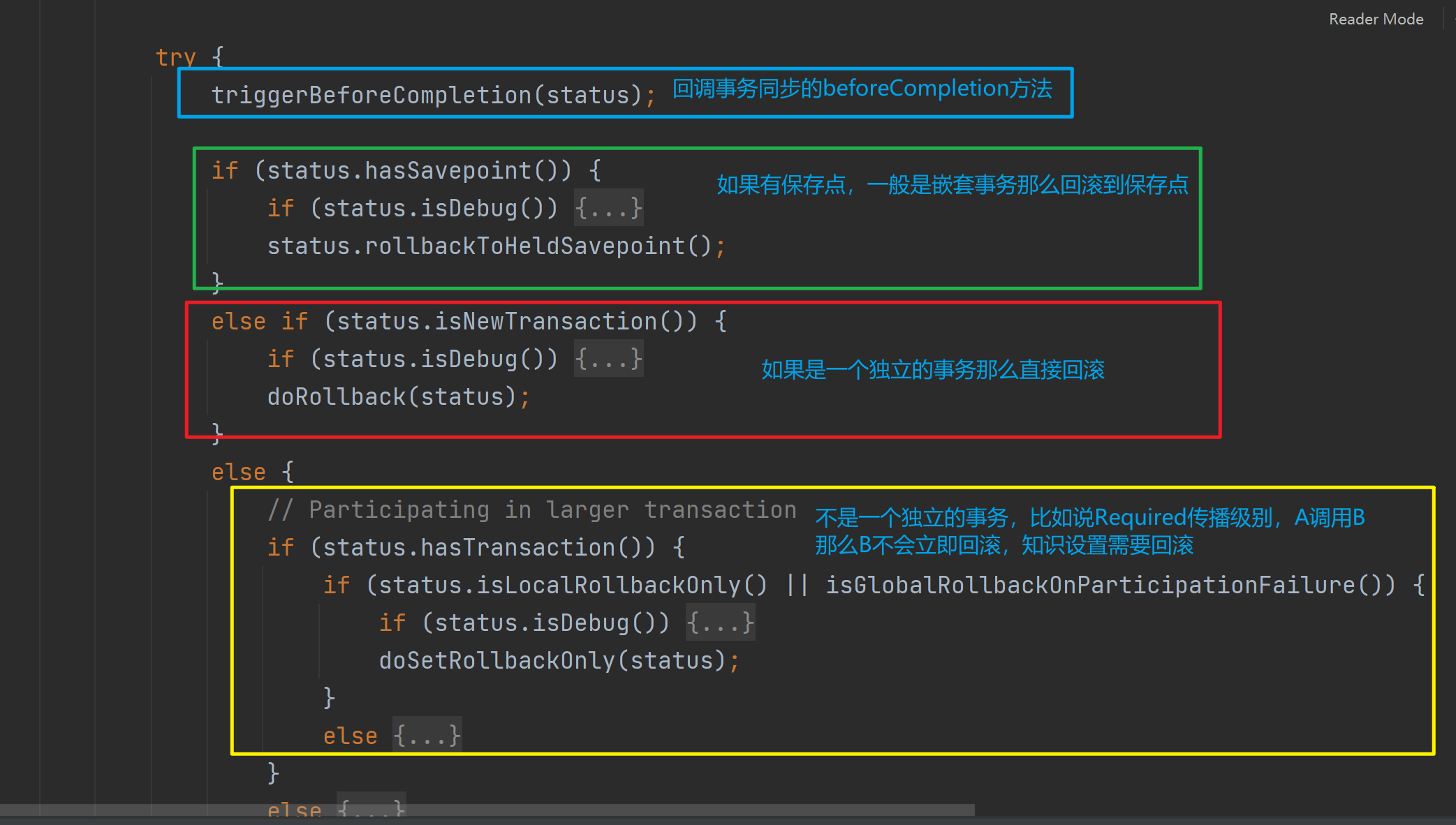Click the horizontal scrollbar at editor bottom
Image resolution: width=1456 pixels, height=825 pixels.
click(487, 810)
